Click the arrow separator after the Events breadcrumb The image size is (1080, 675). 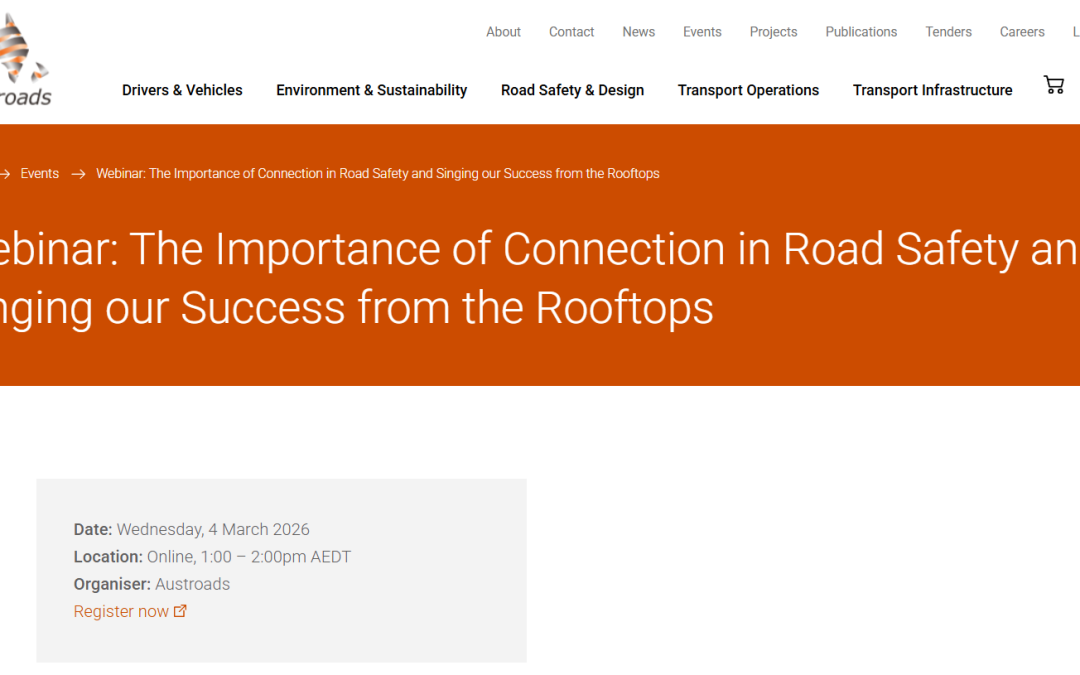pyautogui.click(x=76, y=173)
